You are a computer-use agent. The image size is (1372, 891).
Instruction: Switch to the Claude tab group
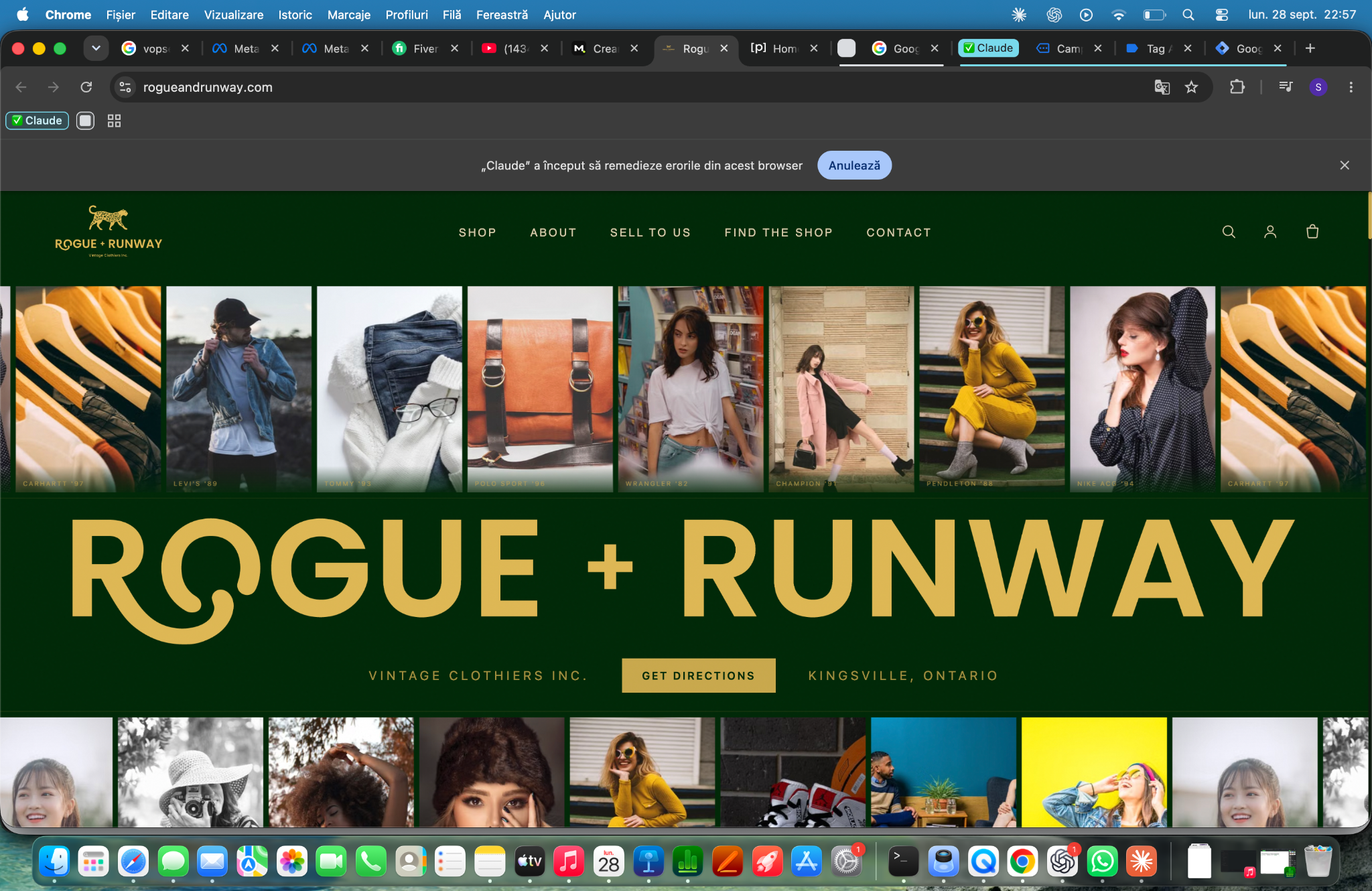[x=988, y=48]
